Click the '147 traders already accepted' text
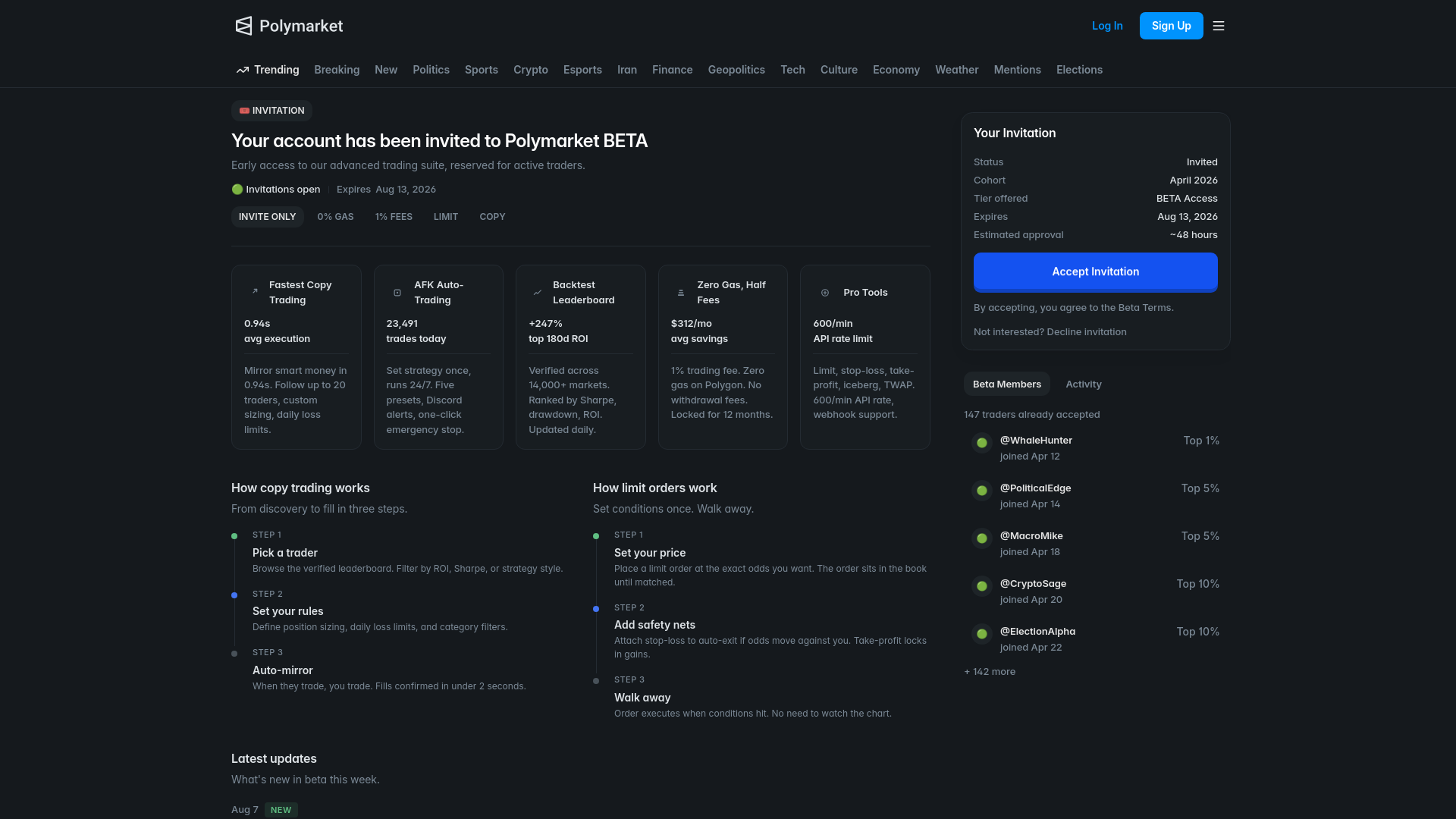1456x819 pixels. 1032,415
